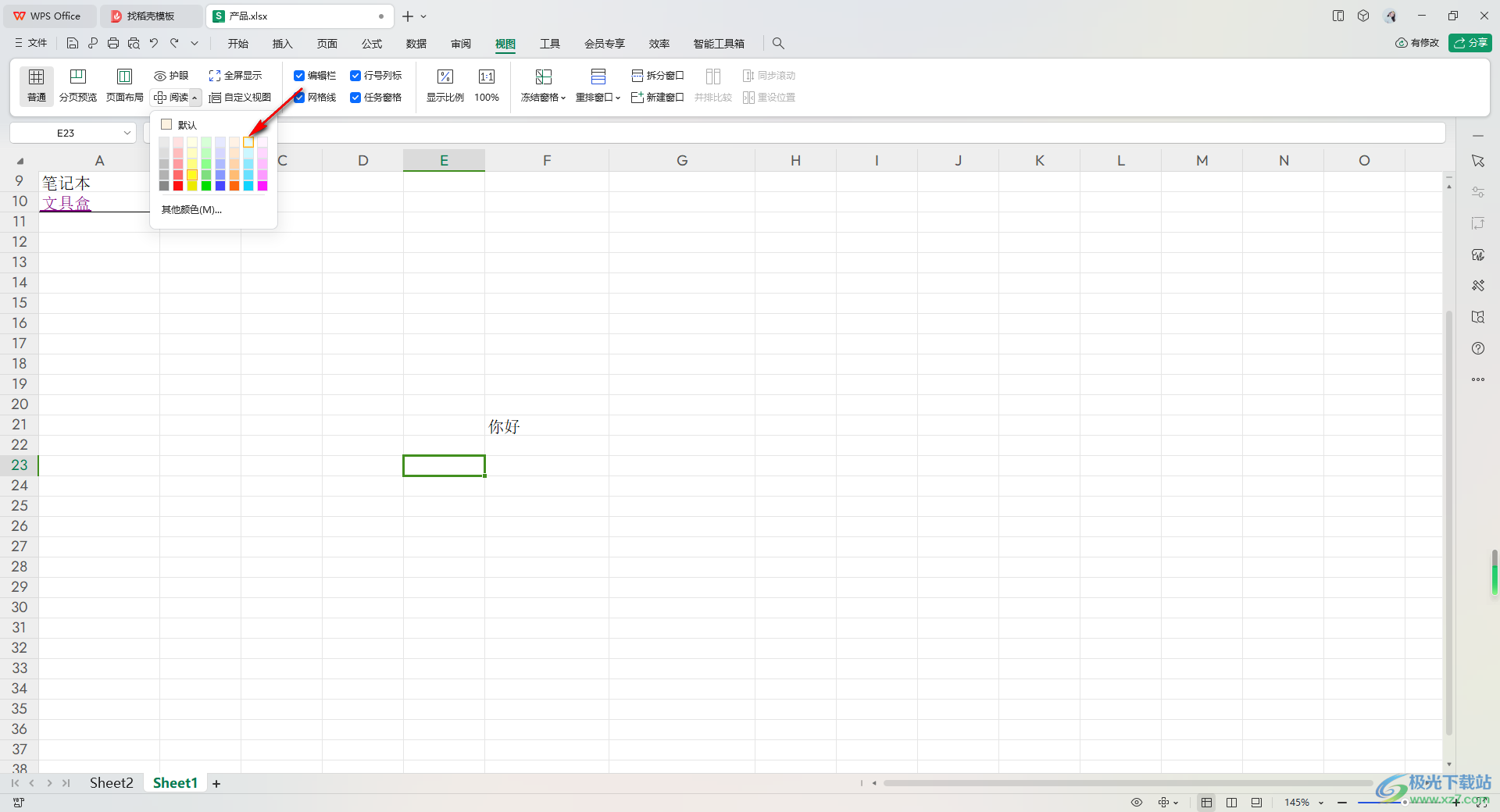
Task: Pick the bright red color swatch
Action: click(178, 186)
